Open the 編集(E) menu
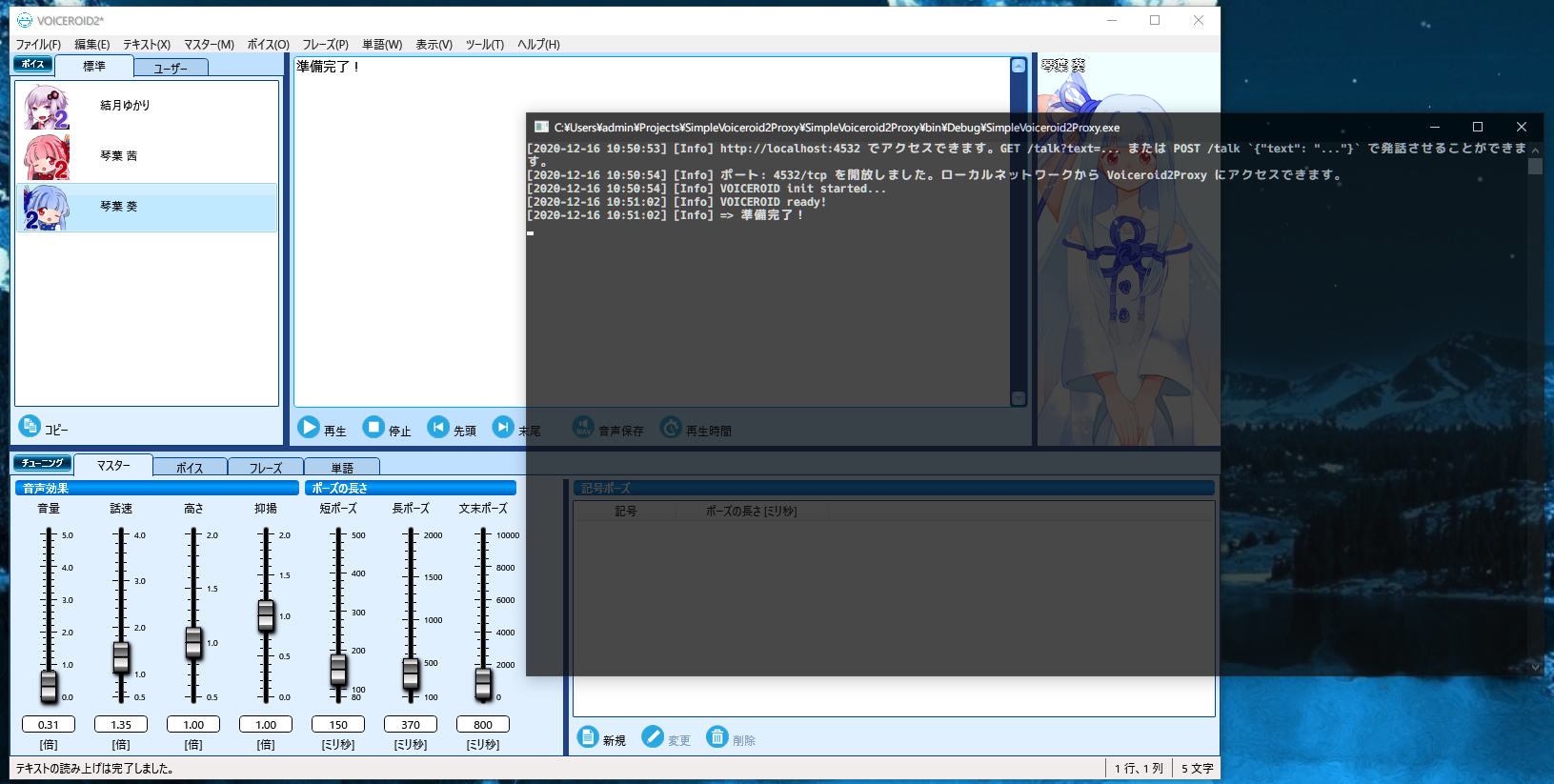Screen dimensions: 1554x784 pos(92,45)
